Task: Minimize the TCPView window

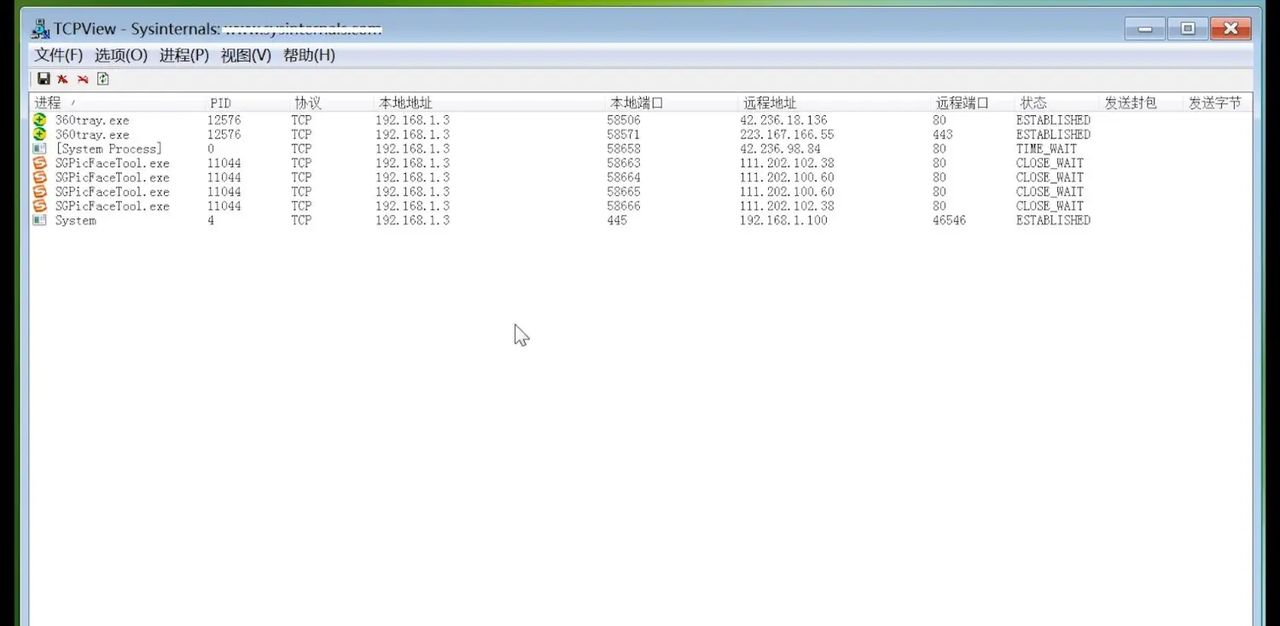Action: pyautogui.click(x=1145, y=29)
